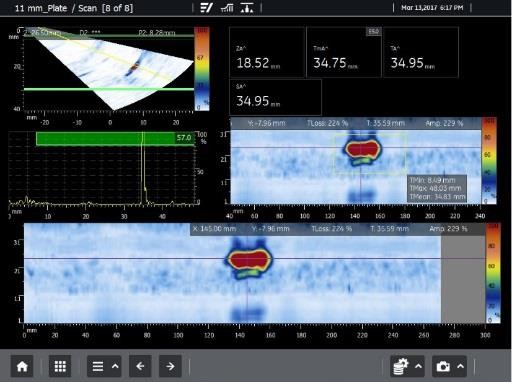This screenshot has width=512, height=382.
Task: Click the green gate bar labeled 57.0
Action: tap(115, 139)
